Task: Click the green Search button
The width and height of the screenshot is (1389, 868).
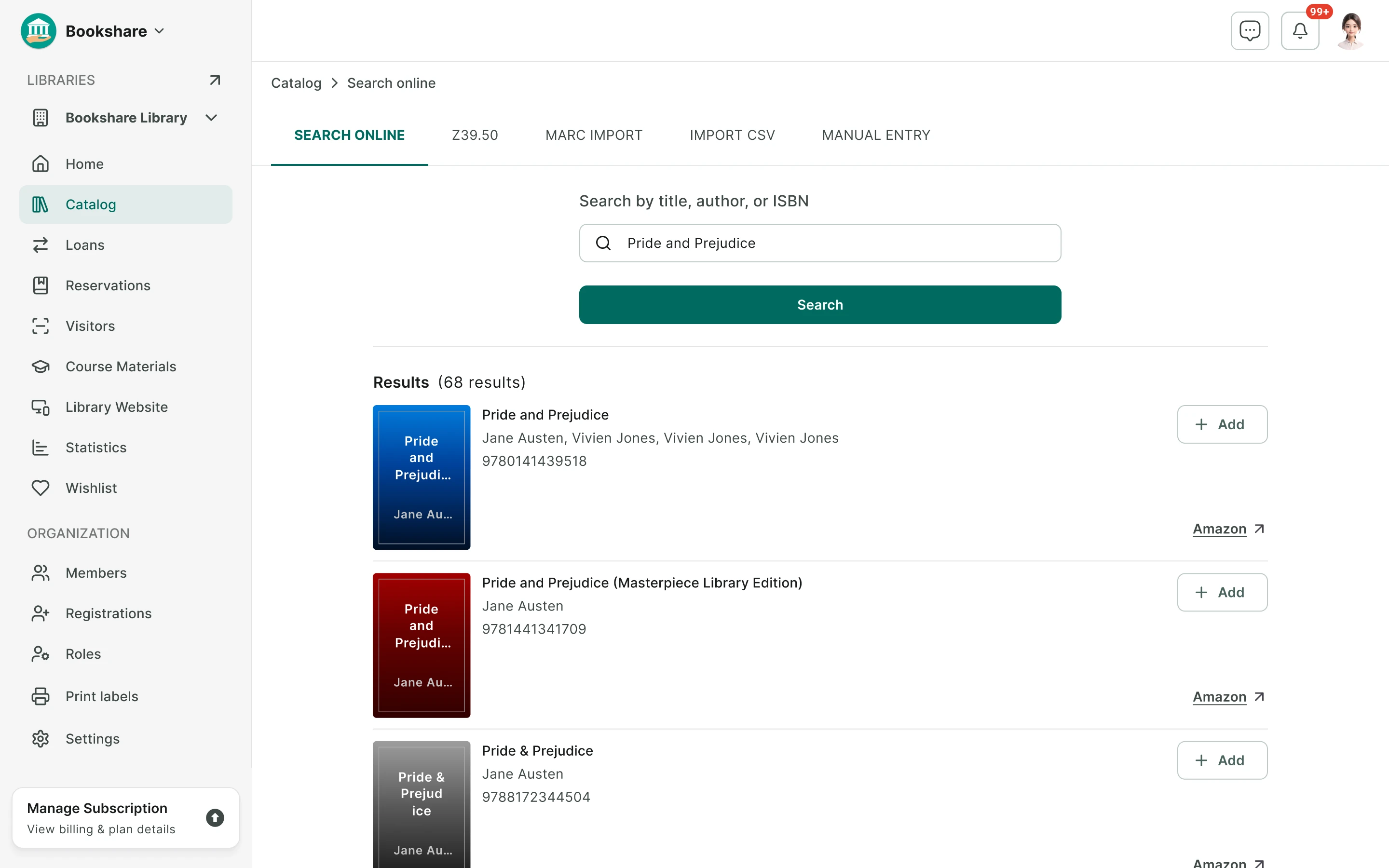Action: point(819,305)
